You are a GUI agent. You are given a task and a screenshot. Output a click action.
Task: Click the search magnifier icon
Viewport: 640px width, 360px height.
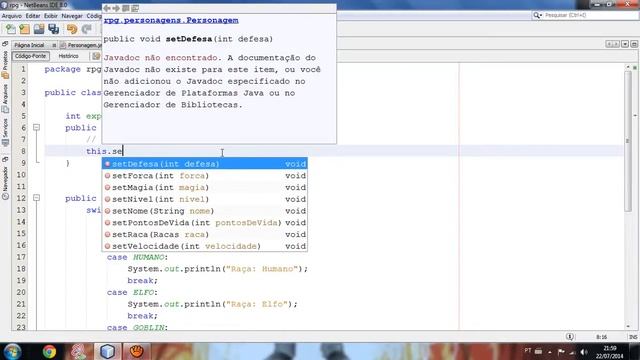(x=537, y=15)
